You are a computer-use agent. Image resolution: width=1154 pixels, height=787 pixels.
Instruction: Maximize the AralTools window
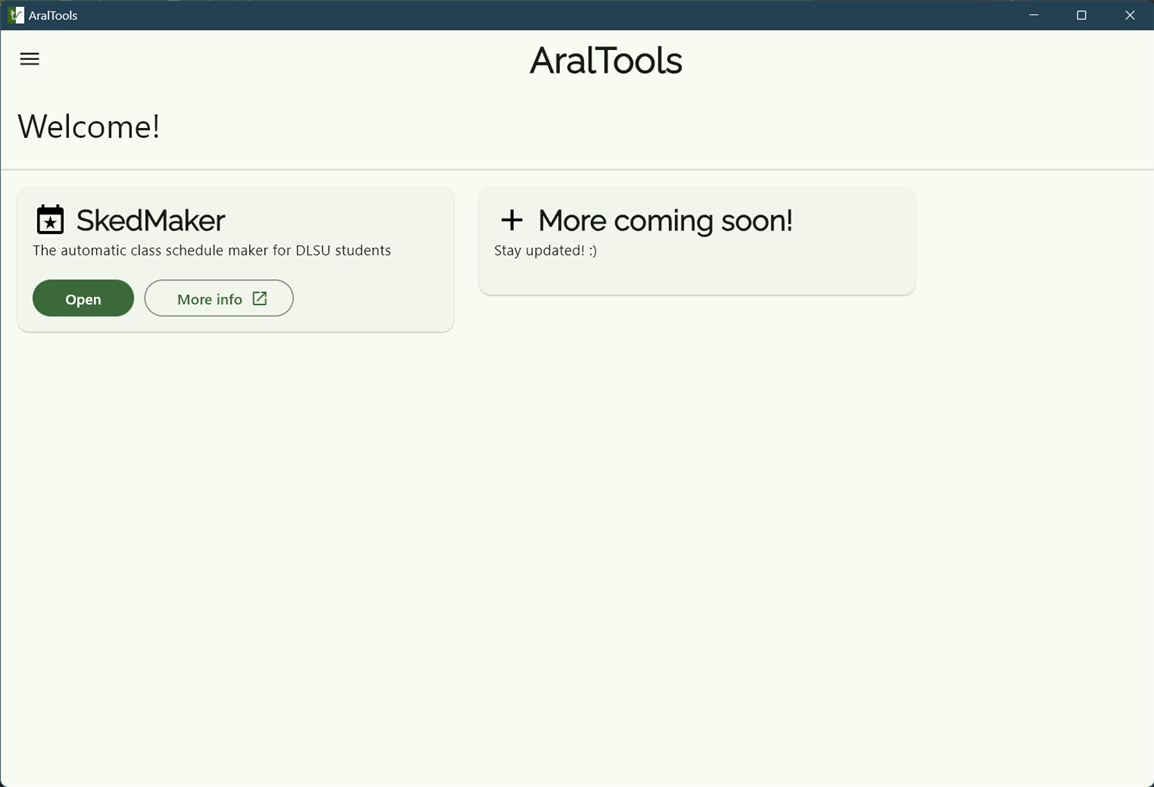(1081, 15)
